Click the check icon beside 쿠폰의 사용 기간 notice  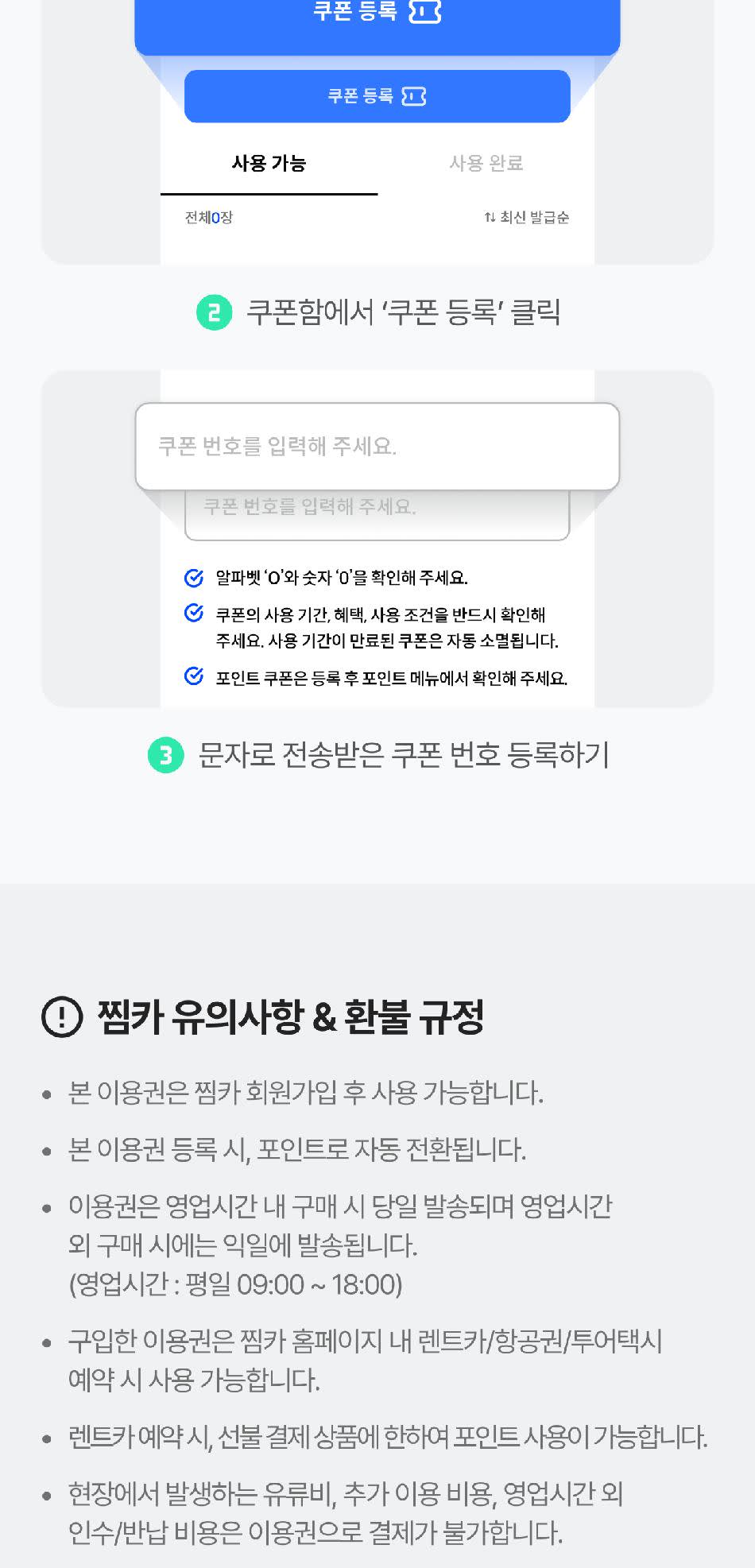(193, 613)
